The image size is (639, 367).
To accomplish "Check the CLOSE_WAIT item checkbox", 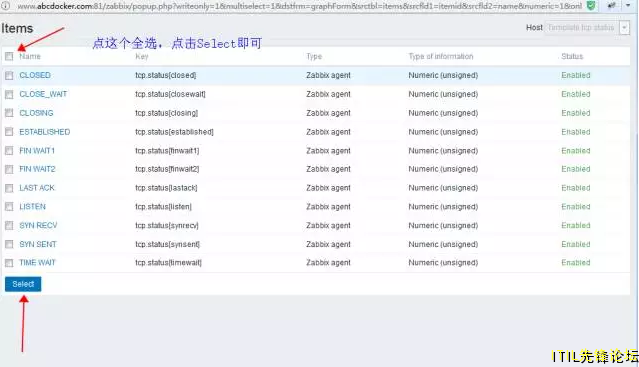I will coord(9,94).
